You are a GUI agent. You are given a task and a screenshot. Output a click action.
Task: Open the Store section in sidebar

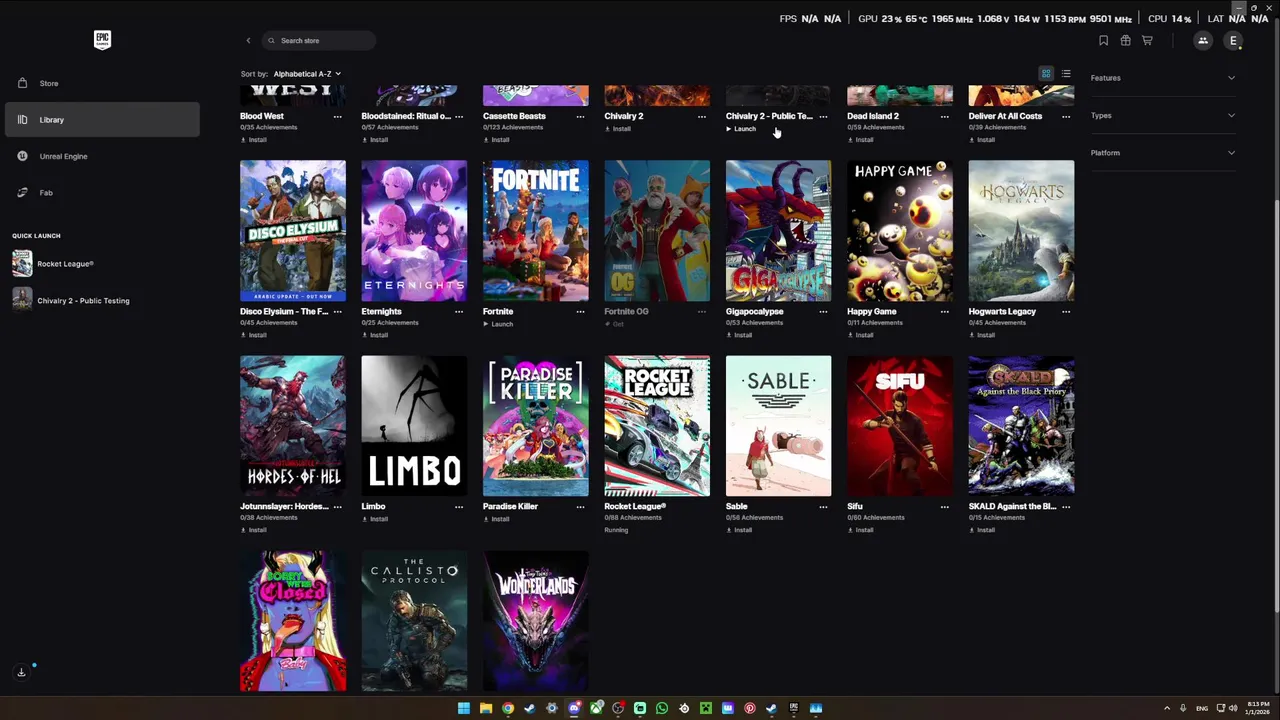pos(102,83)
